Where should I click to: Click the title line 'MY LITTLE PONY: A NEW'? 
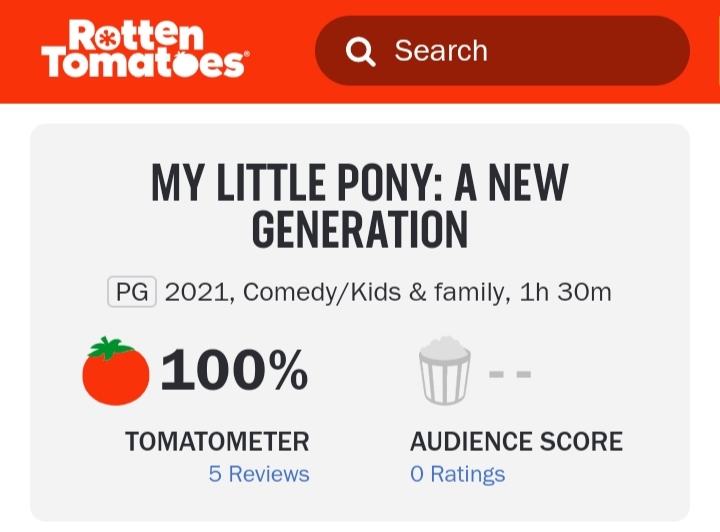click(360, 183)
